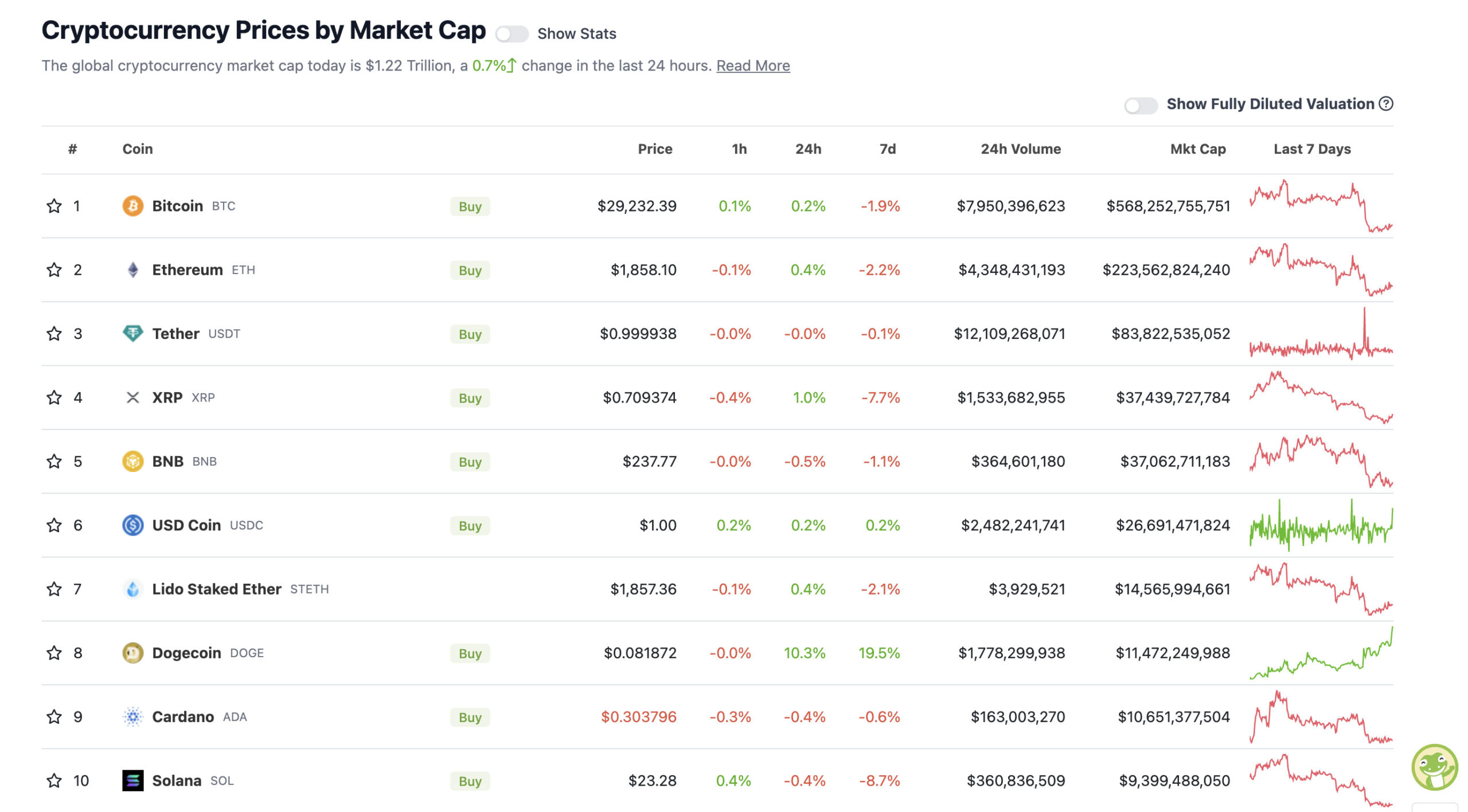Viewport: 1468px width, 812px height.
Task: Star the Cardano row
Action: click(54, 717)
